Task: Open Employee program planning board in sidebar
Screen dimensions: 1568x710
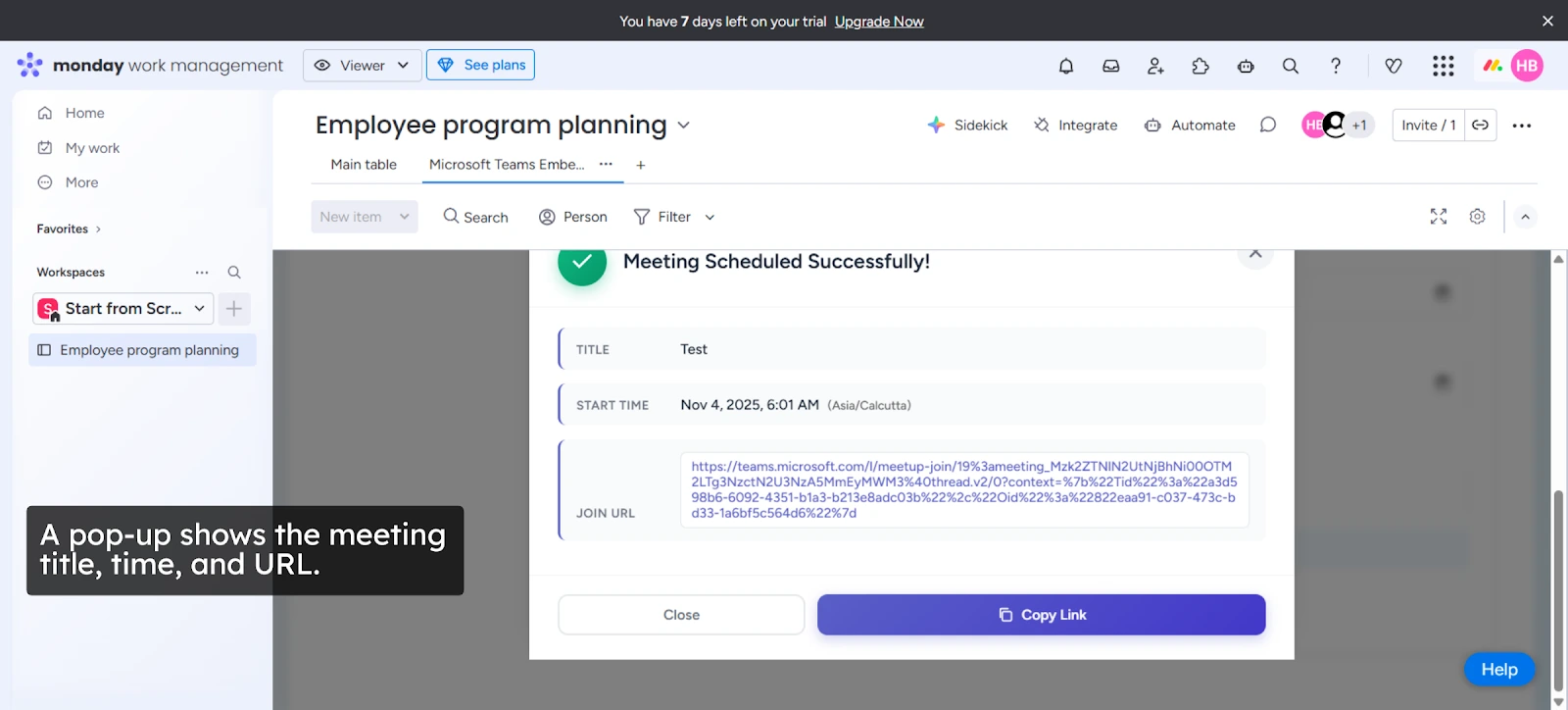Action: pyautogui.click(x=149, y=350)
